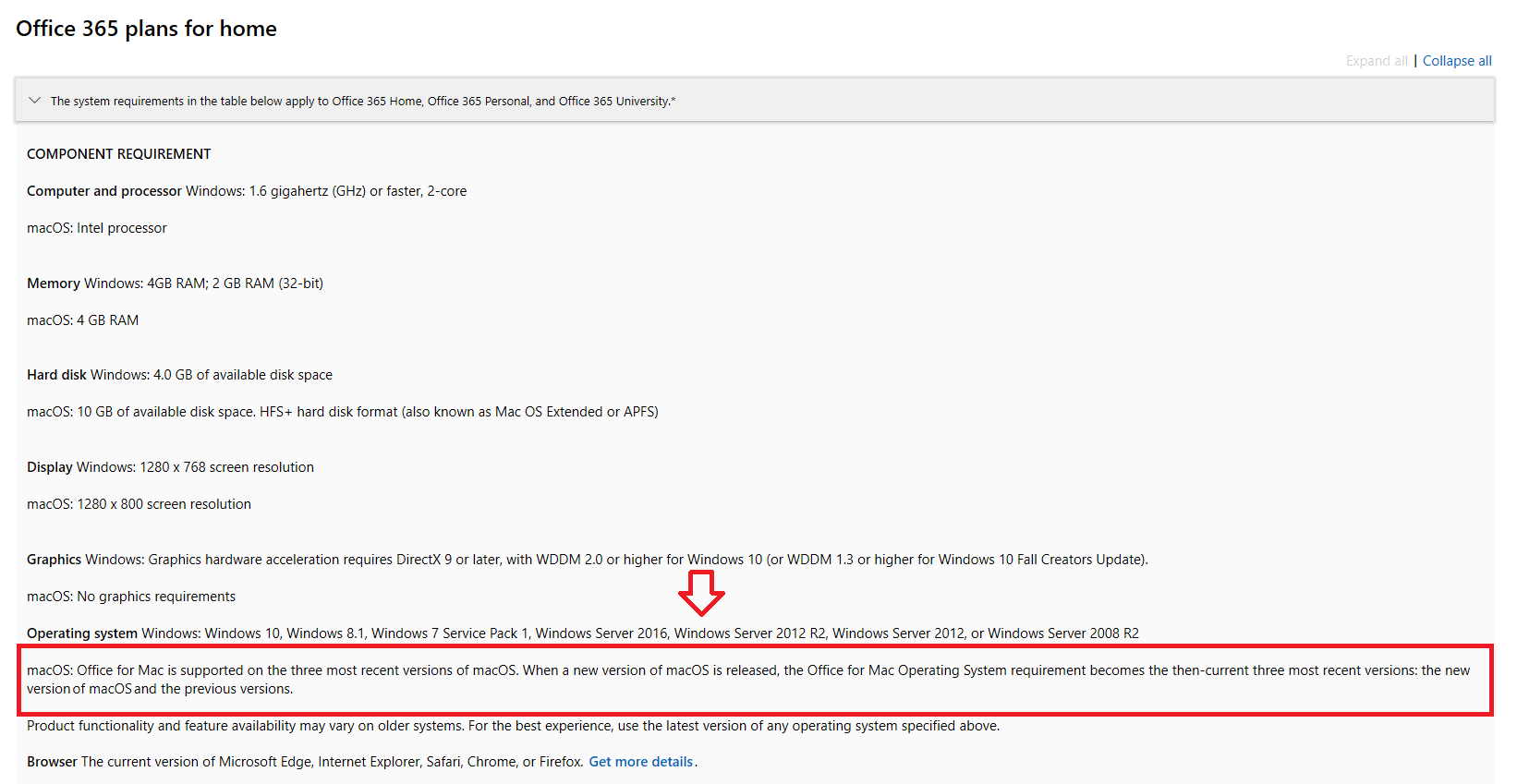1517x784 pixels.
Task: Click the Browser current version sentence
Action: (x=306, y=762)
